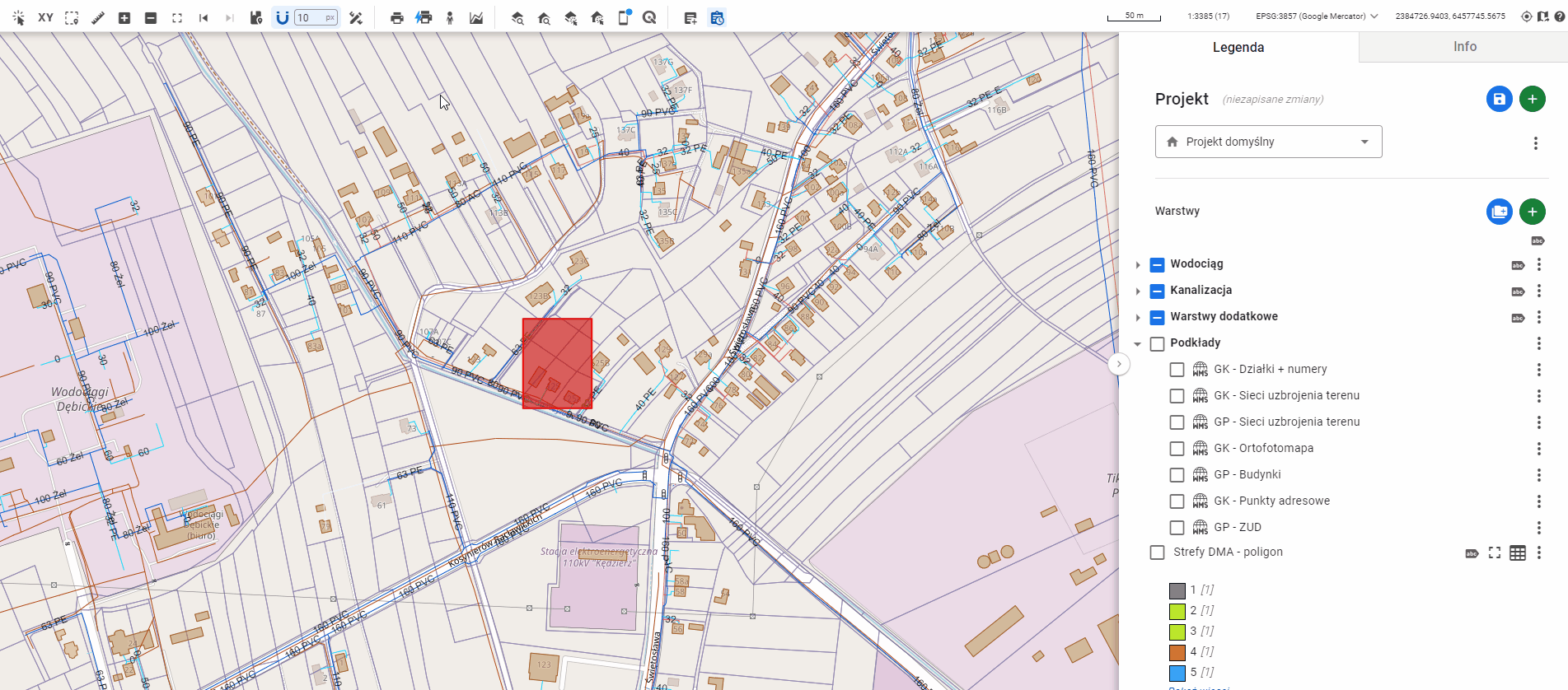Image resolution: width=1568 pixels, height=690 pixels.
Task: Enable the GK - Ortofotomapa layer checkbox
Action: [1177, 449]
